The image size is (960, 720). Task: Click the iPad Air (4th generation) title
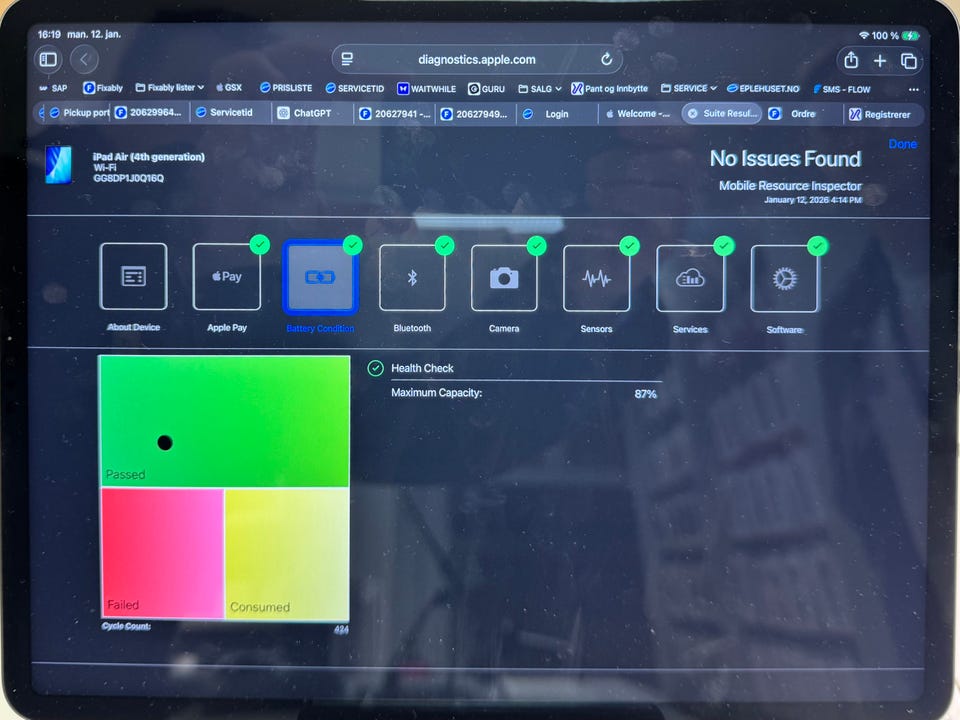(x=148, y=157)
